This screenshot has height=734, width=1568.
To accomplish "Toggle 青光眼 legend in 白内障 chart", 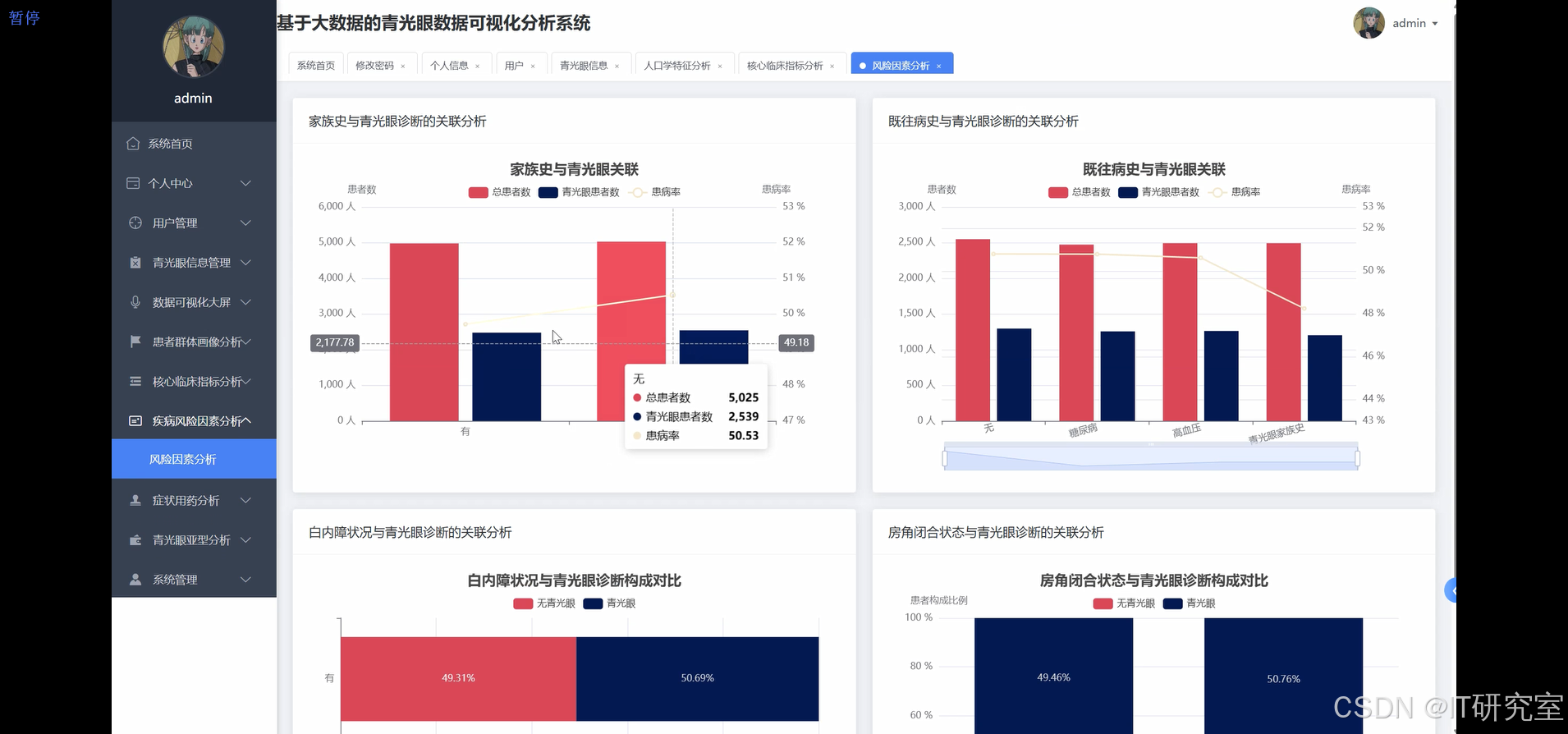I will point(609,603).
